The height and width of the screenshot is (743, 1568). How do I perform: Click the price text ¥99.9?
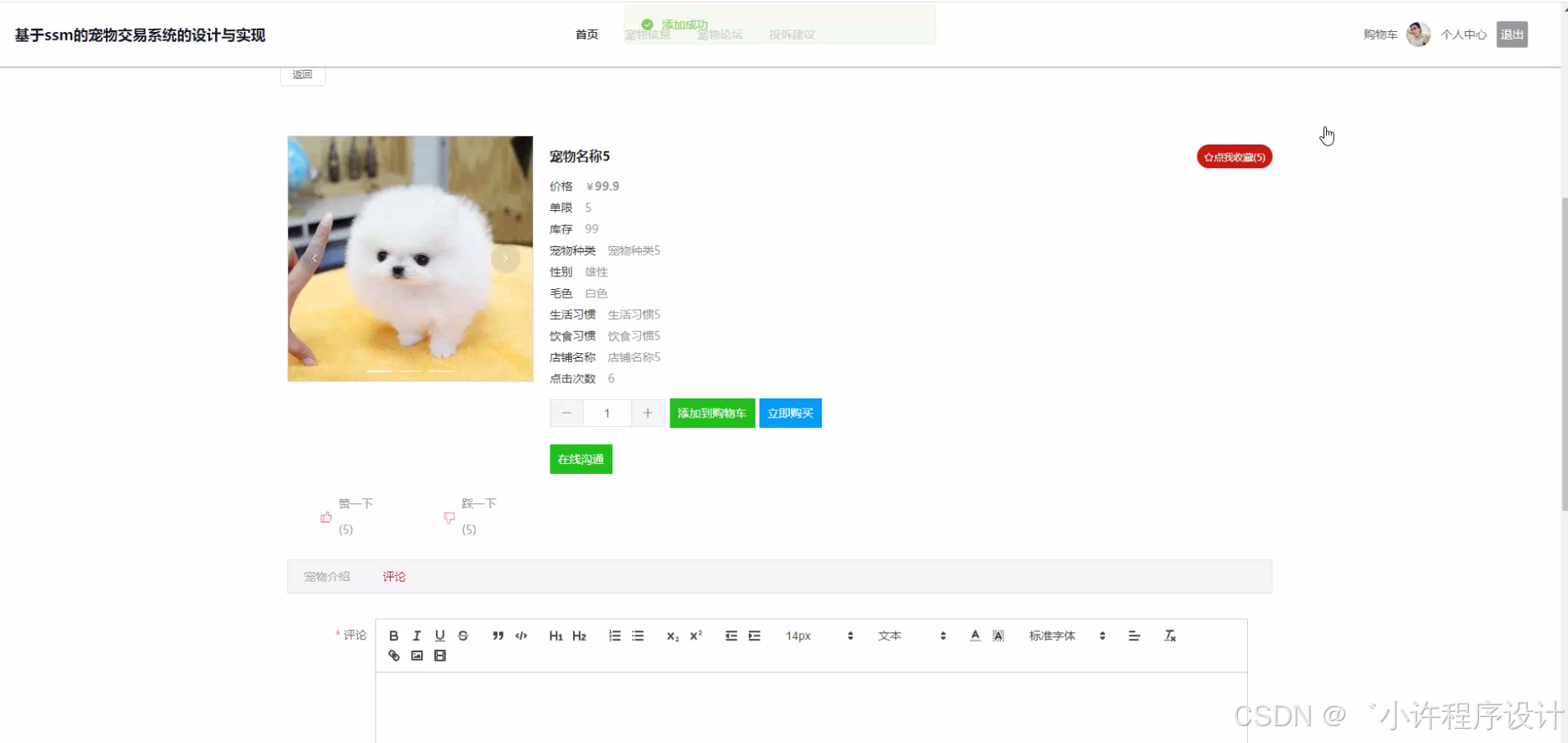pyautogui.click(x=602, y=187)
